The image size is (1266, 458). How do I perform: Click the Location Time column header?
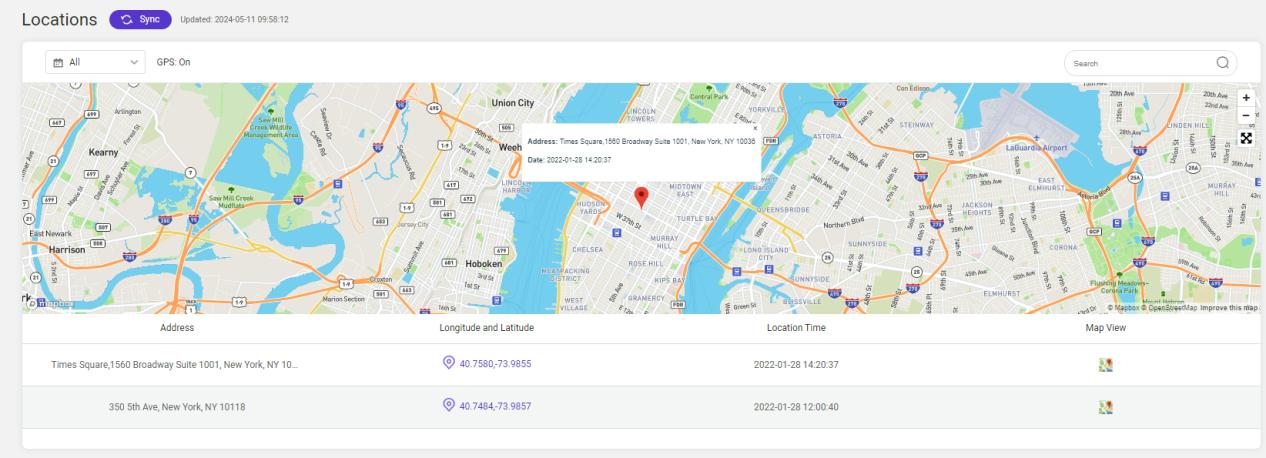coord(796,327)
